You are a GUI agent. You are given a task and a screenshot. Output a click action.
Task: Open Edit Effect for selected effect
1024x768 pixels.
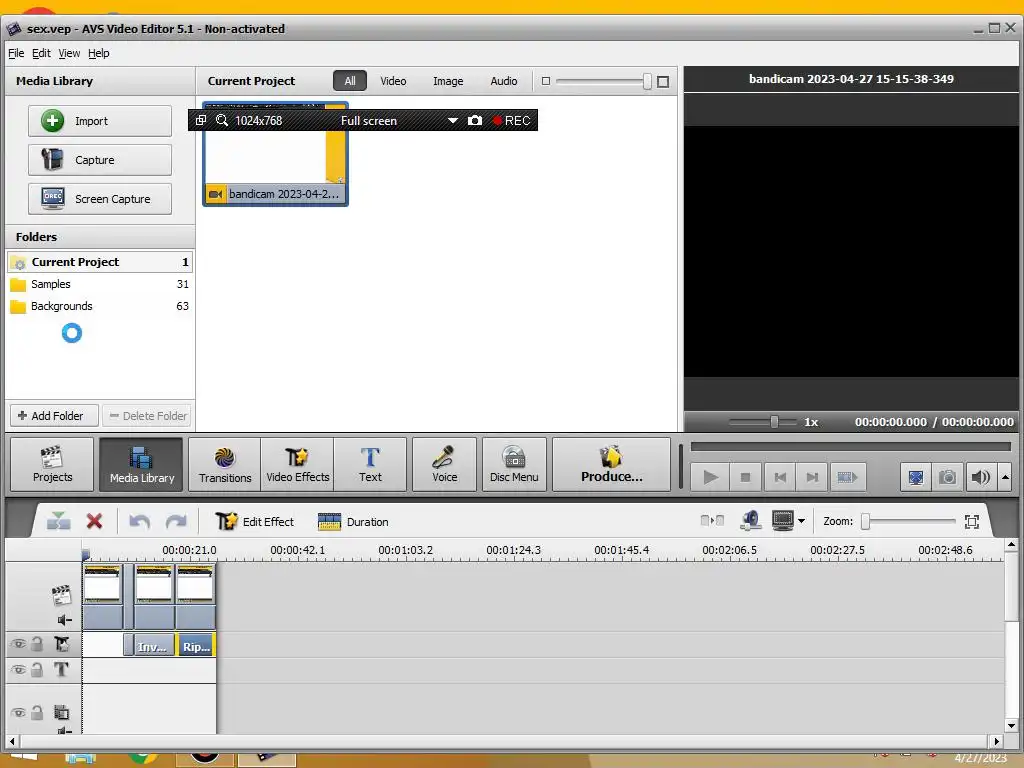pyautogui.click(x=255, y=521)
